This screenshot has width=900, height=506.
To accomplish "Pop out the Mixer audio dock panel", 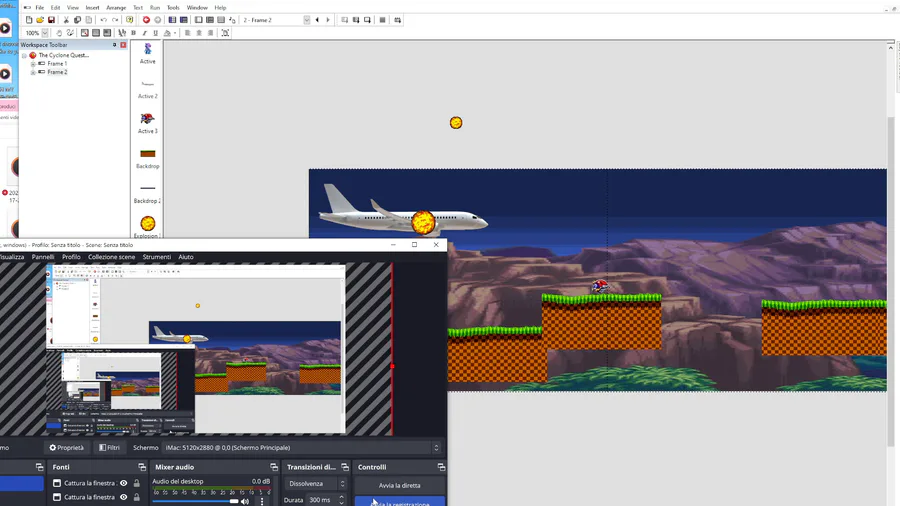I will click(x=274, y=467).
